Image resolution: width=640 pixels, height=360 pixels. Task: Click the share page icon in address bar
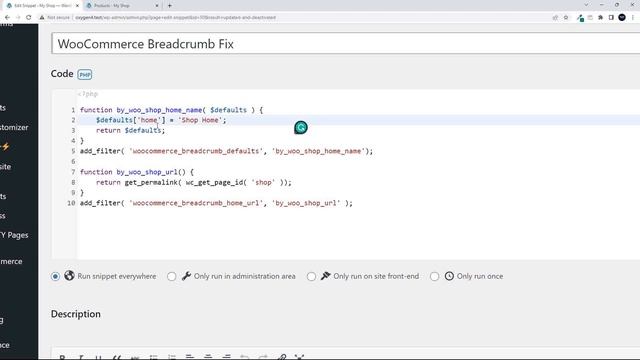(555, 18)
